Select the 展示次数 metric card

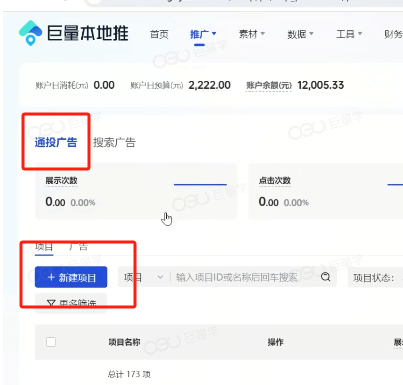[x=136, y=191]
